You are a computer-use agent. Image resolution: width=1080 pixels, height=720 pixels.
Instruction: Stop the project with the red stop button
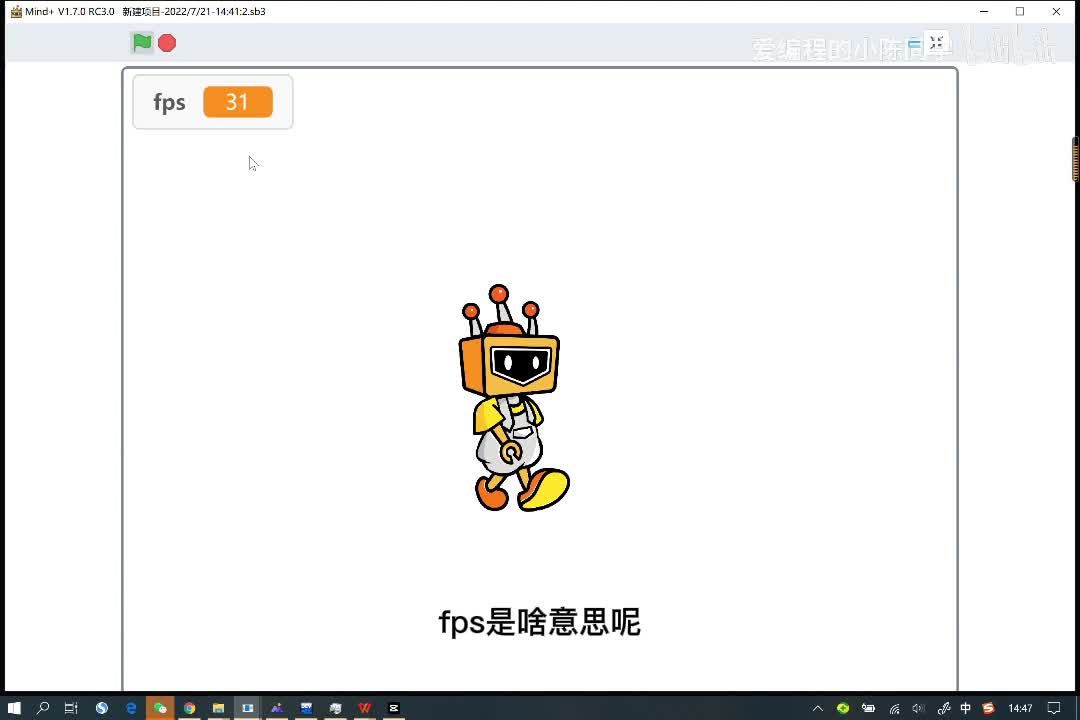(x=167, y=43)
